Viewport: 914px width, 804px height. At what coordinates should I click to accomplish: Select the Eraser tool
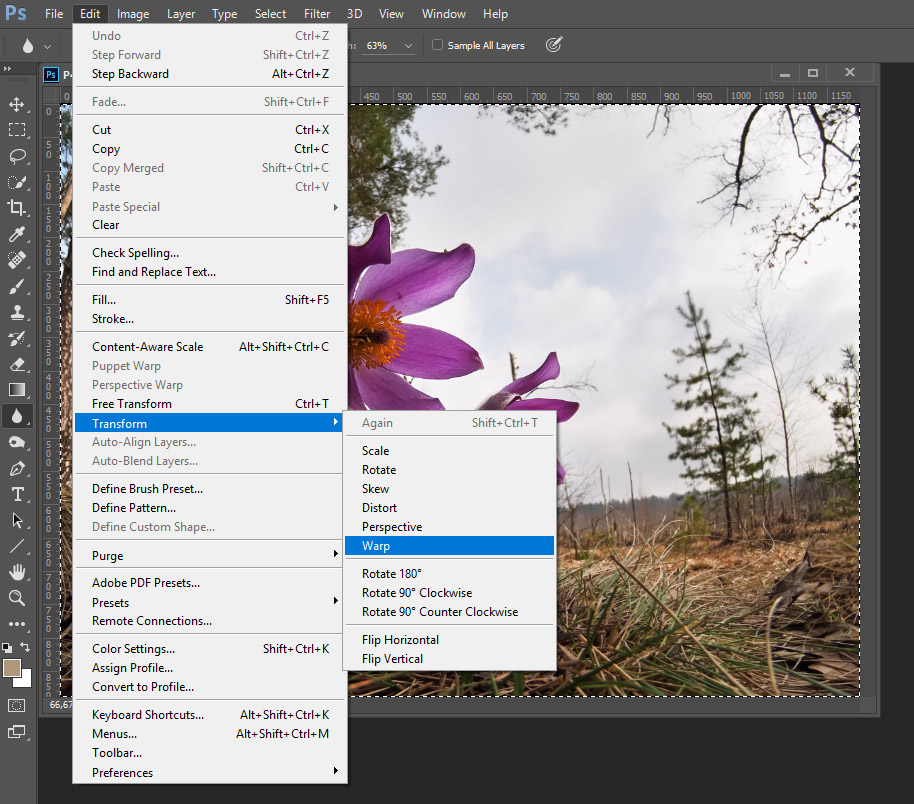click(x=17, y=364)
